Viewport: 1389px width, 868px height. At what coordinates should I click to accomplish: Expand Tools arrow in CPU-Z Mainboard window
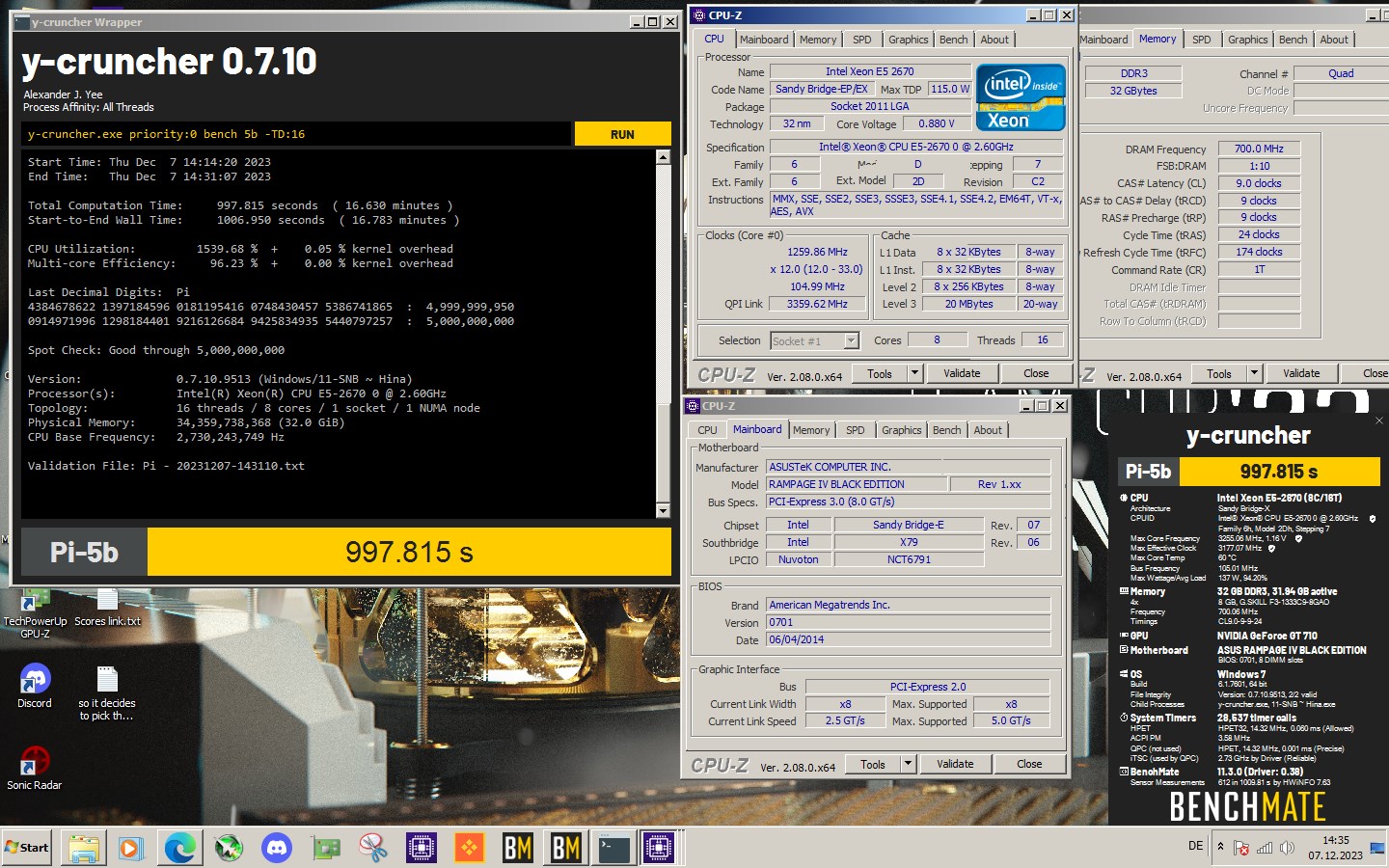[x=908, y=764]
